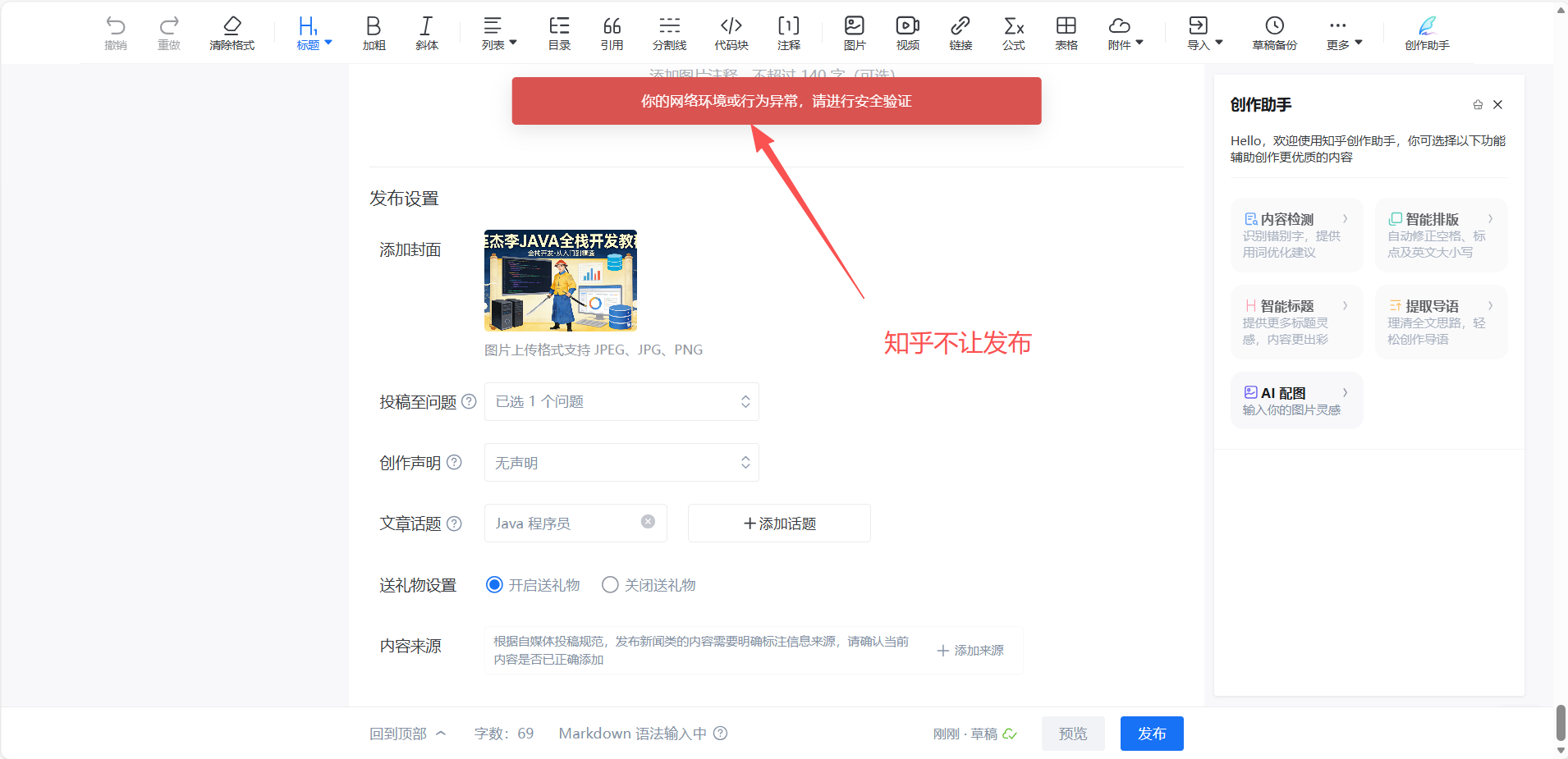Viewport: 1568px width, 759px height.
Task: Insert a code block (代码块)
Action: [x=731, y=34]
